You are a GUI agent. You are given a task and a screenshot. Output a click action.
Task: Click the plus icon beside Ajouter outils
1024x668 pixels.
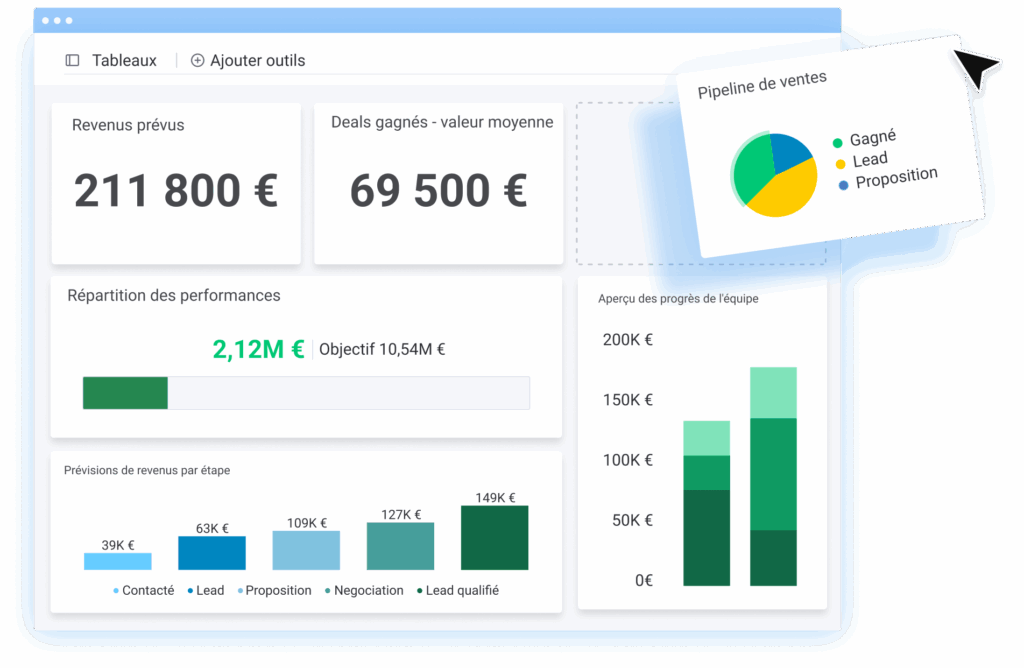point(197,61)
